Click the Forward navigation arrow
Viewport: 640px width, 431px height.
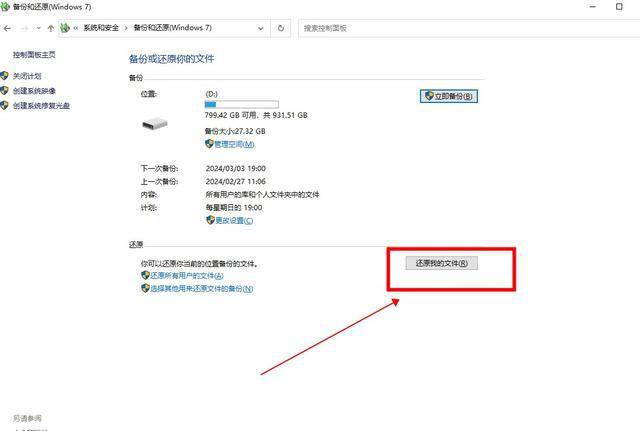(x=24, y=28)
